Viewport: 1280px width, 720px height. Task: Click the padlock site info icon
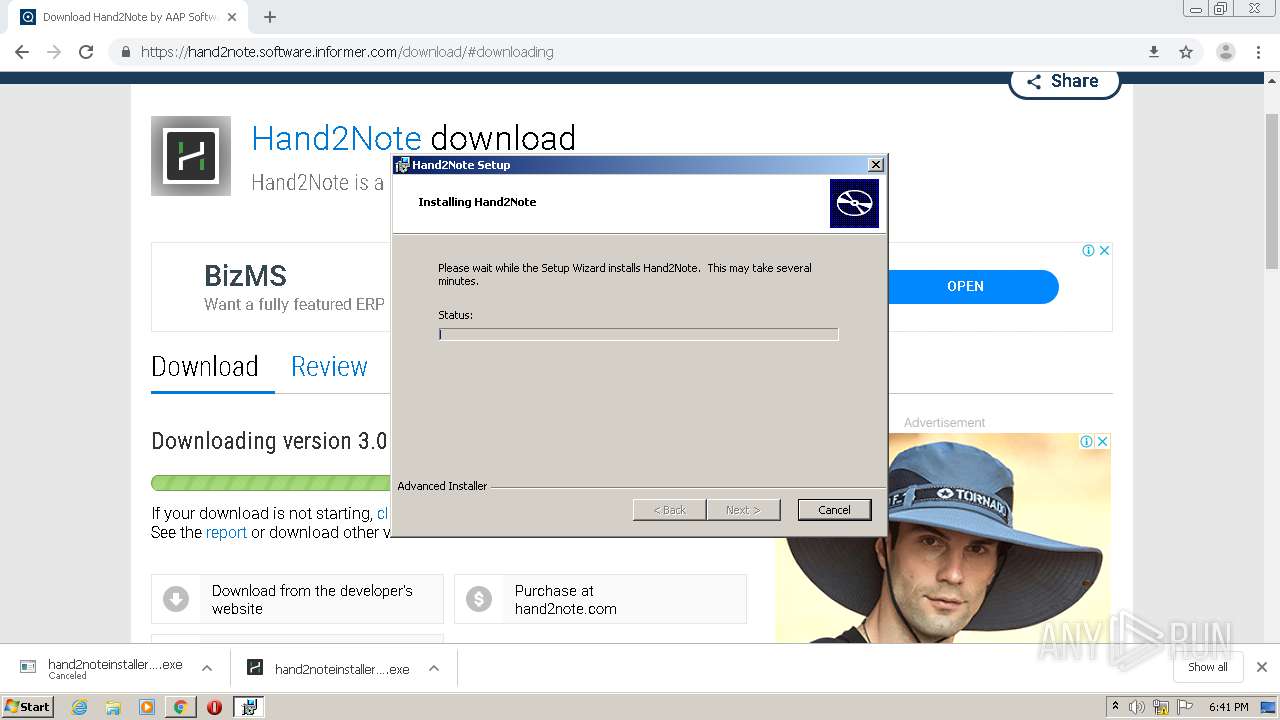click(x=125, y=52)
